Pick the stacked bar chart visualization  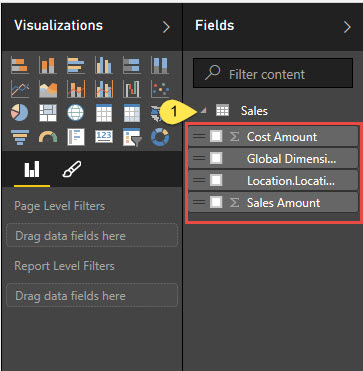pyautogui.click(x=19, y=65)
